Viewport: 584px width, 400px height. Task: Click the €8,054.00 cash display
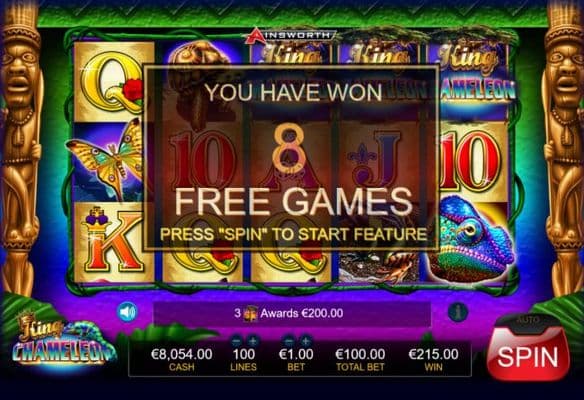181,359
